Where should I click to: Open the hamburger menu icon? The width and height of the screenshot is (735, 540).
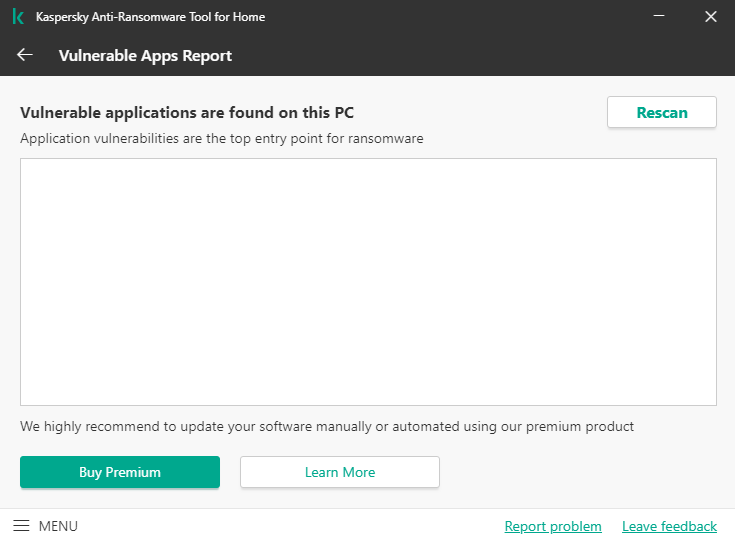tap(21, 526)
